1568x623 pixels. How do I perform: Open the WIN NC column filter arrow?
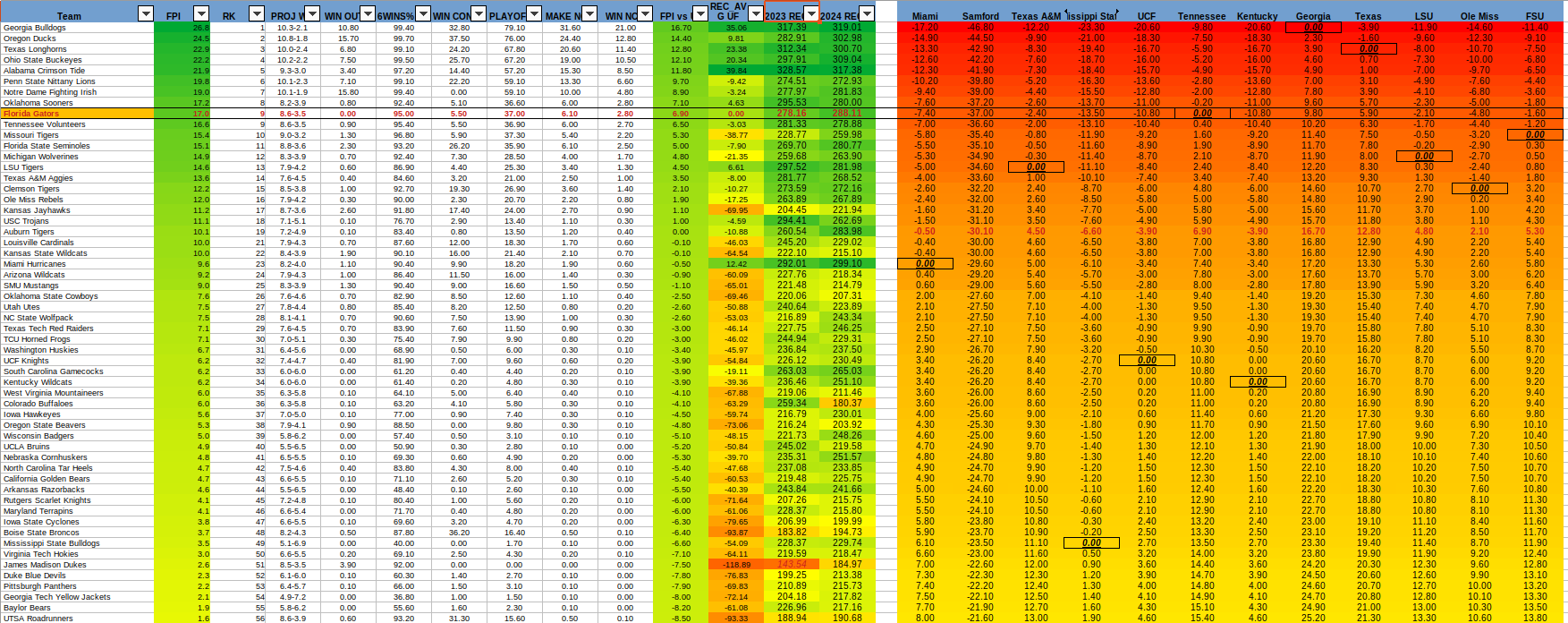[x=645, y=14]
